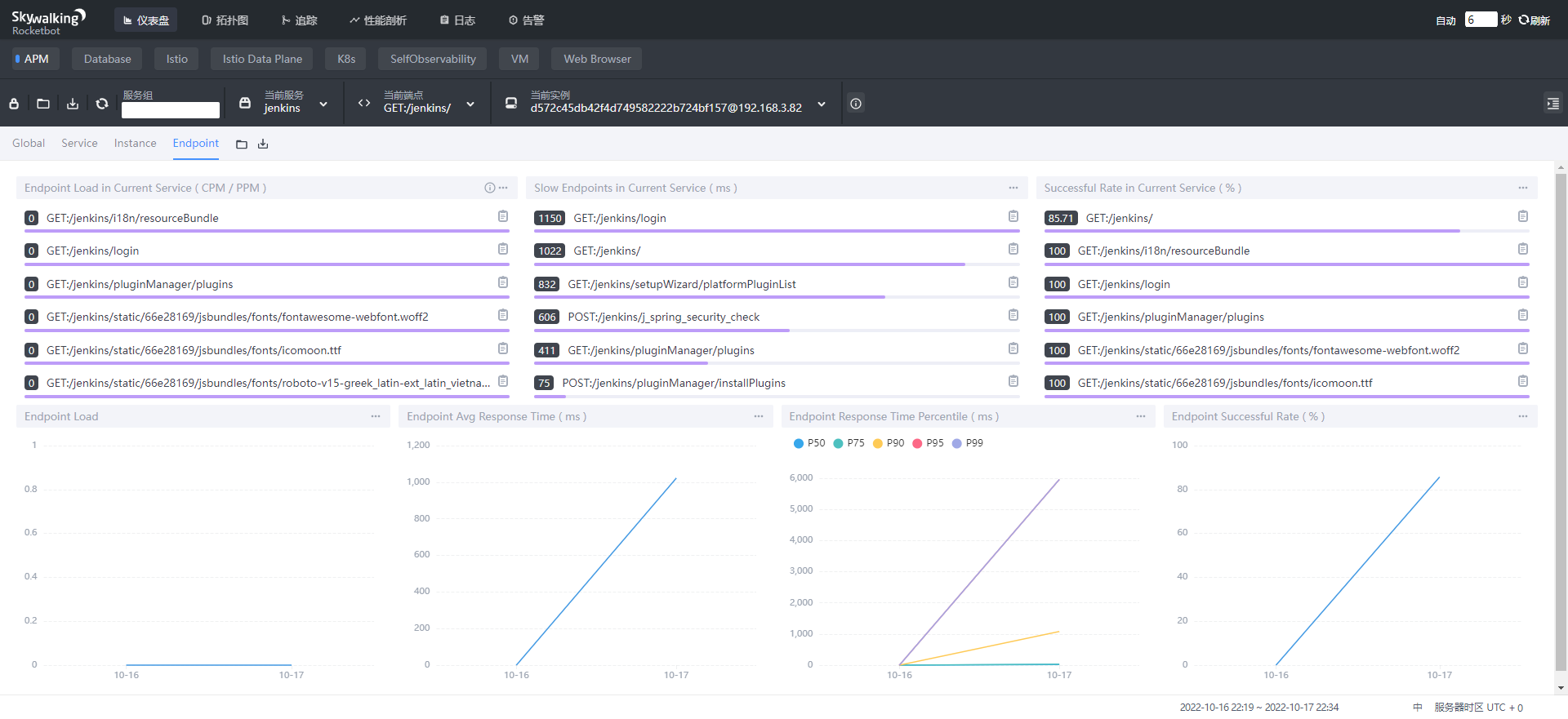Open the trace (追踪) menu
The width and height of the screenshot is (1568, 719).
299,20
